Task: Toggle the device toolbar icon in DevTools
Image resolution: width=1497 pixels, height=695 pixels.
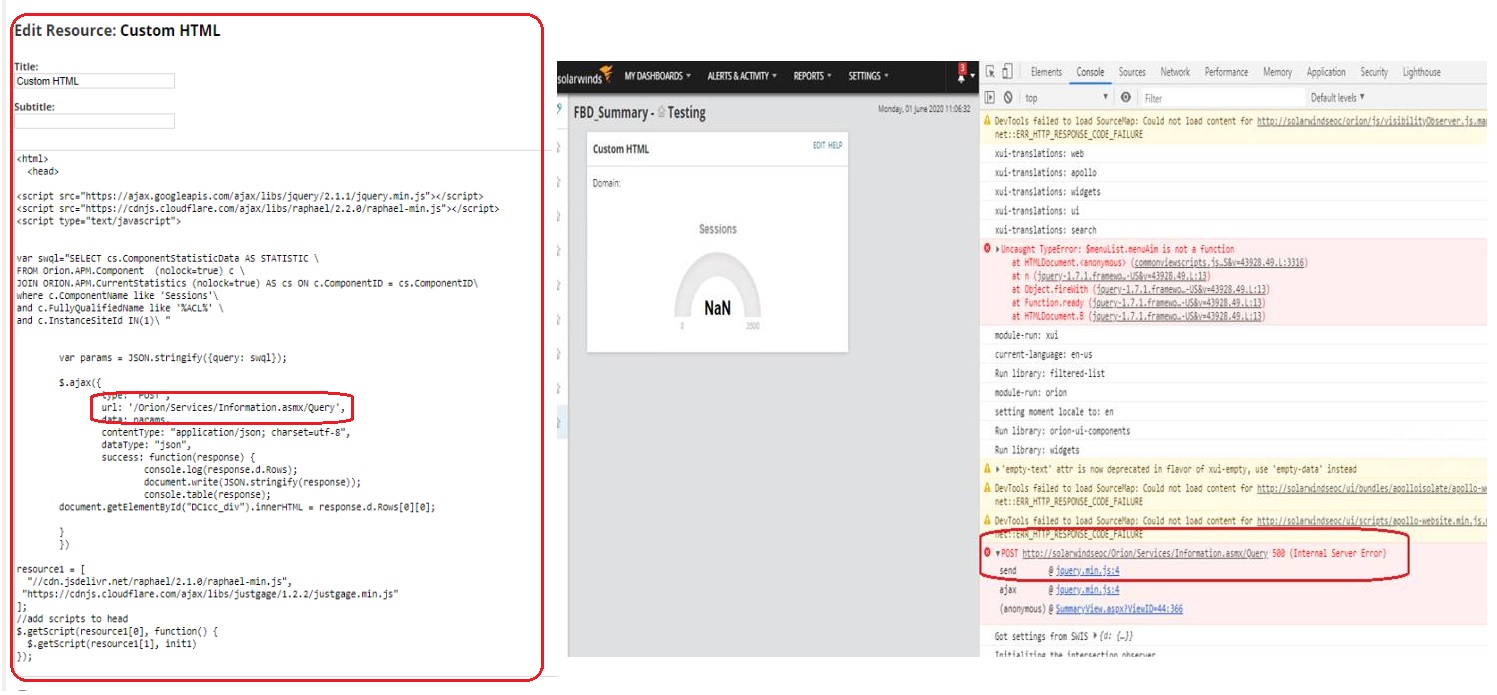Action: click(x=1006, y=72)
